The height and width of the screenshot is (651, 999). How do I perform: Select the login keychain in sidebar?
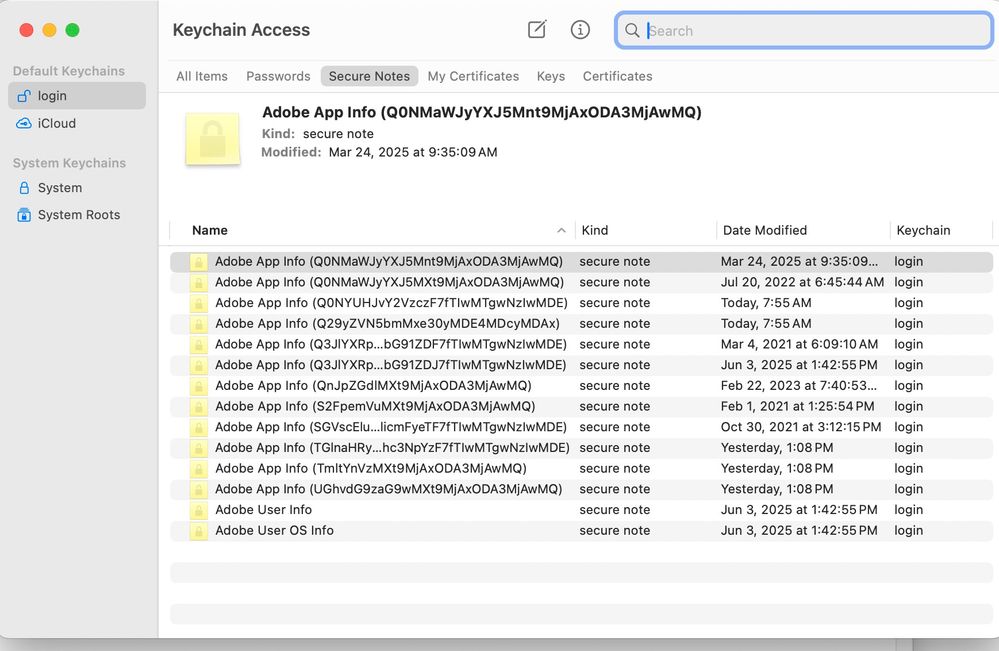click(x=77, y=96)
